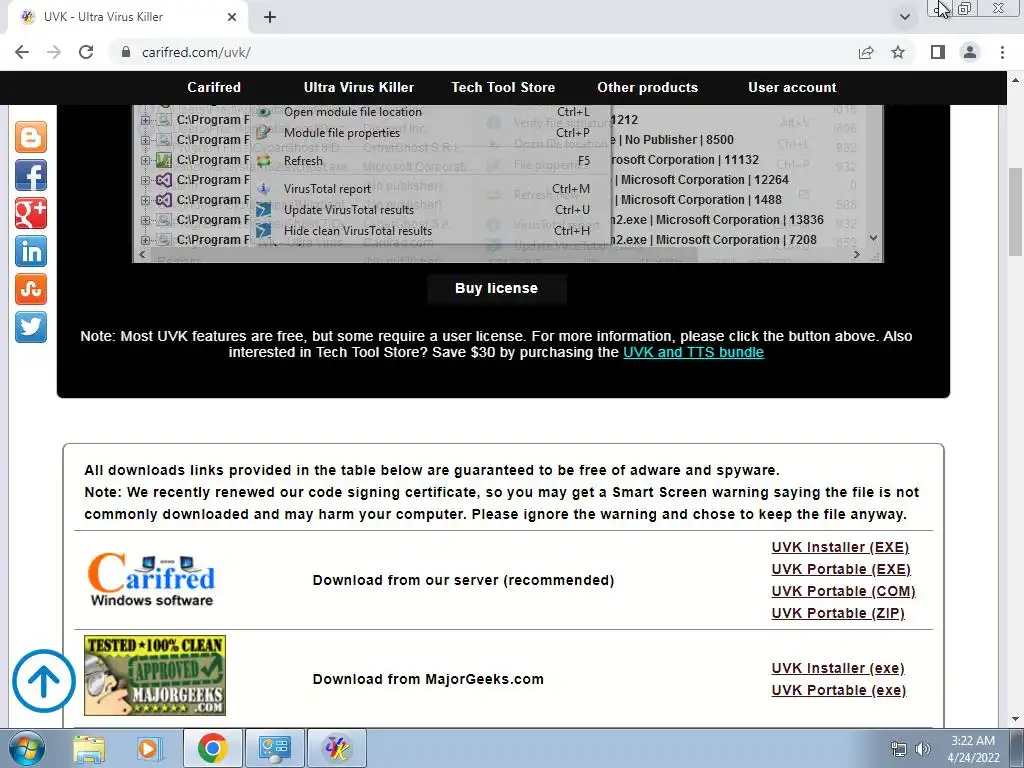Open the Ultra Virus Killer menu
1024x768 pixels.
(x=359, y=88)
